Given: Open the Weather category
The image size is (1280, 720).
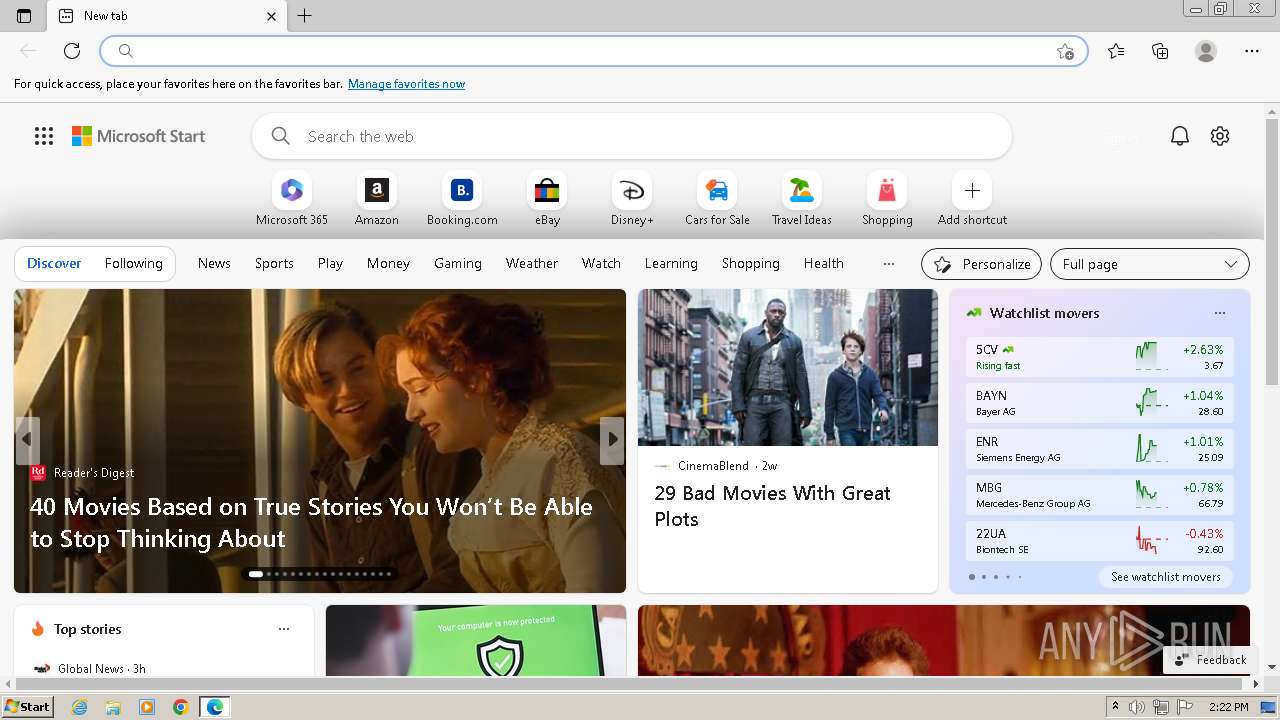Looking at the screenshot, I should point(532,263).
